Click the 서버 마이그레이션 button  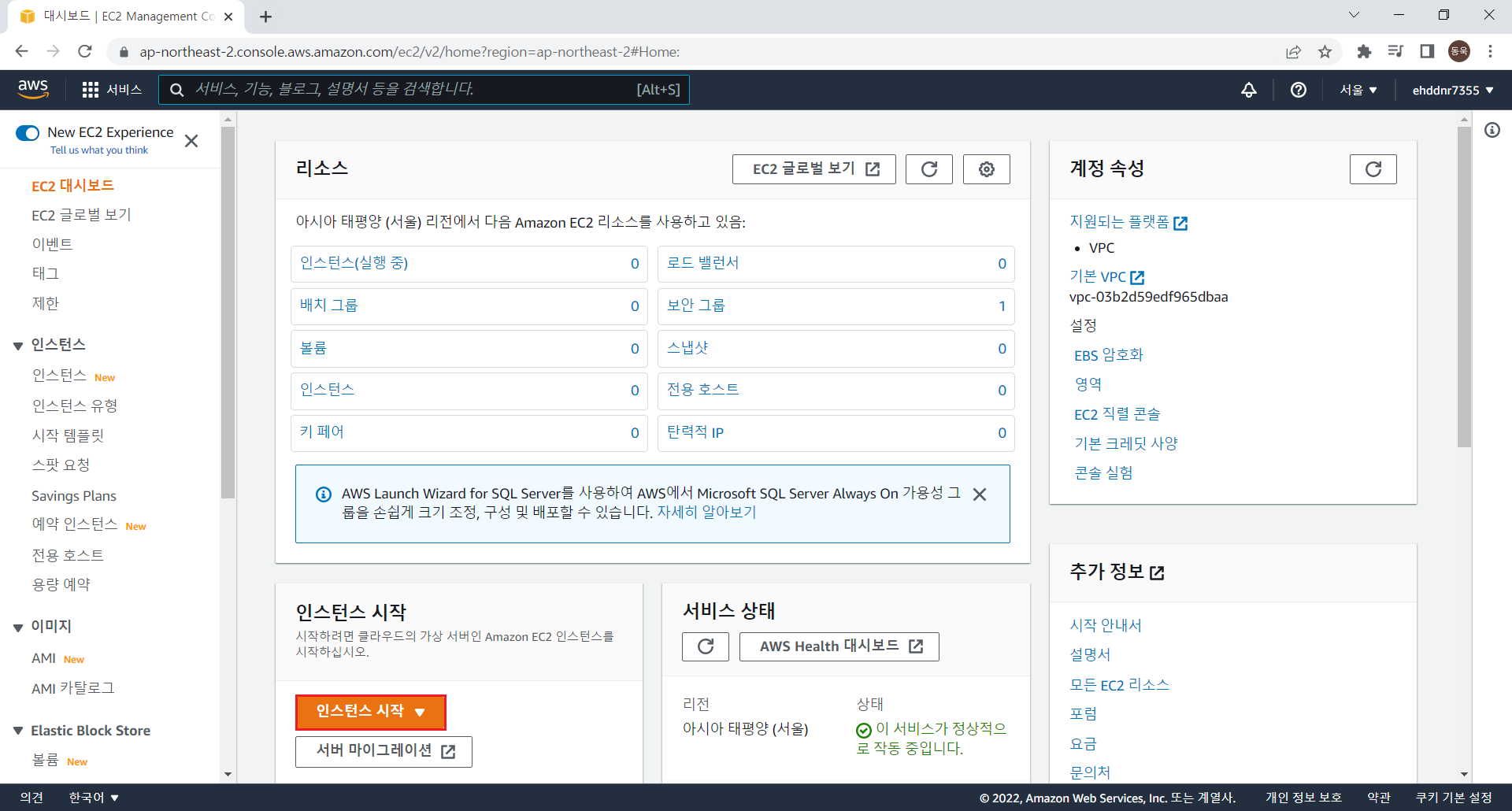(x=384, y=751)
